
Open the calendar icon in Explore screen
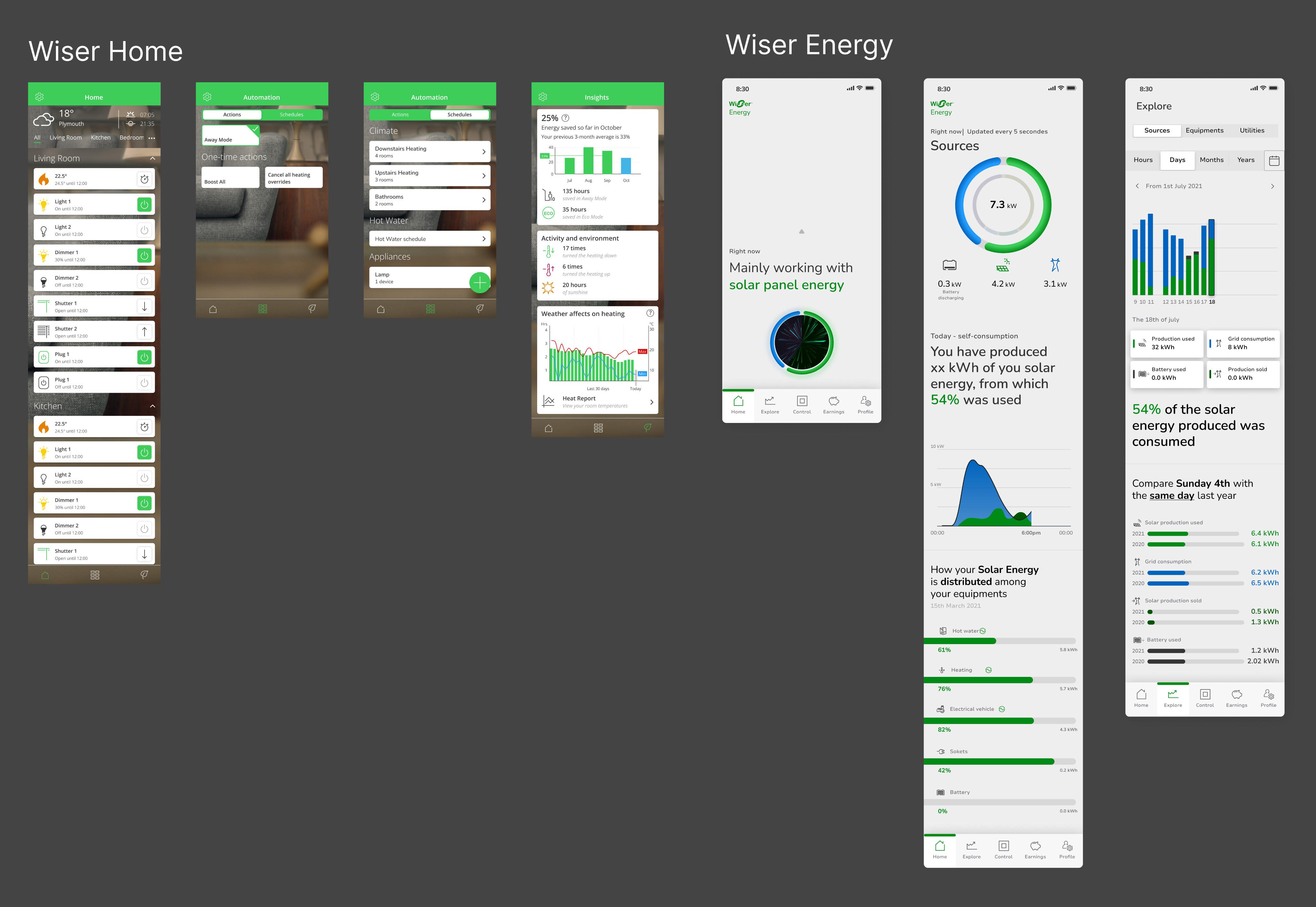[1274, 161]
